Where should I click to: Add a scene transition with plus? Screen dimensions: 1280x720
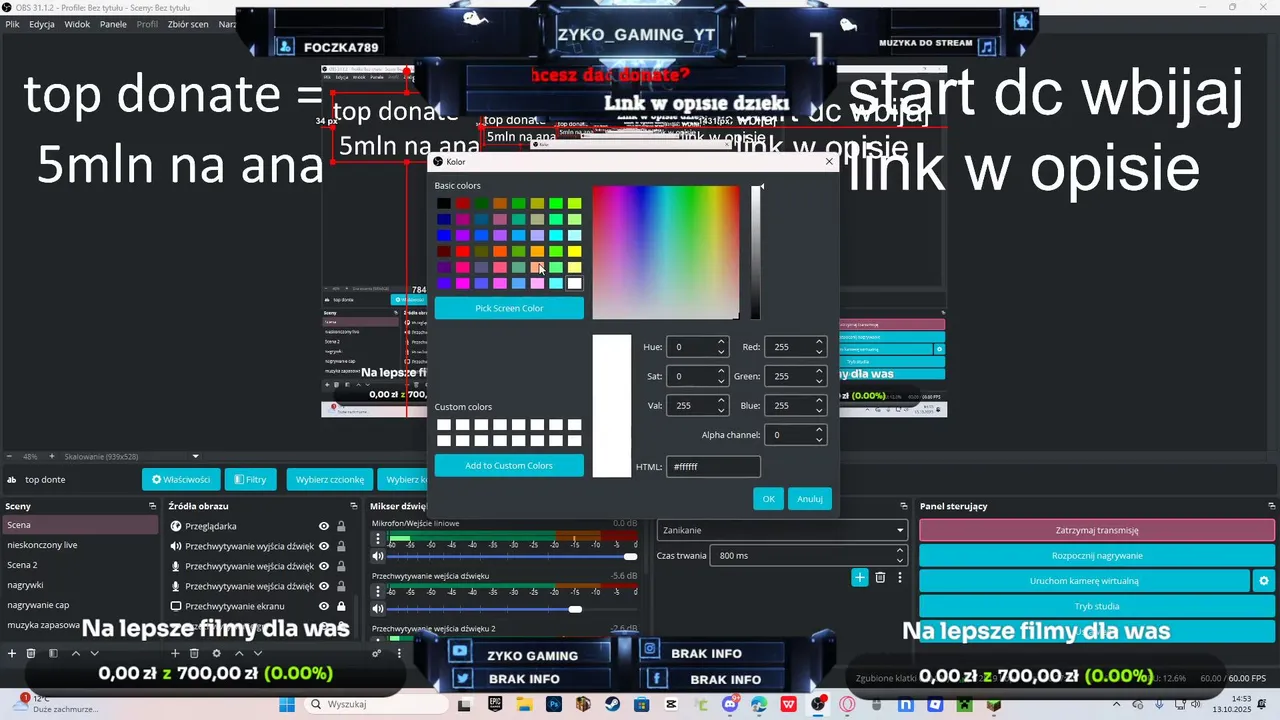[x=859, y=577]
